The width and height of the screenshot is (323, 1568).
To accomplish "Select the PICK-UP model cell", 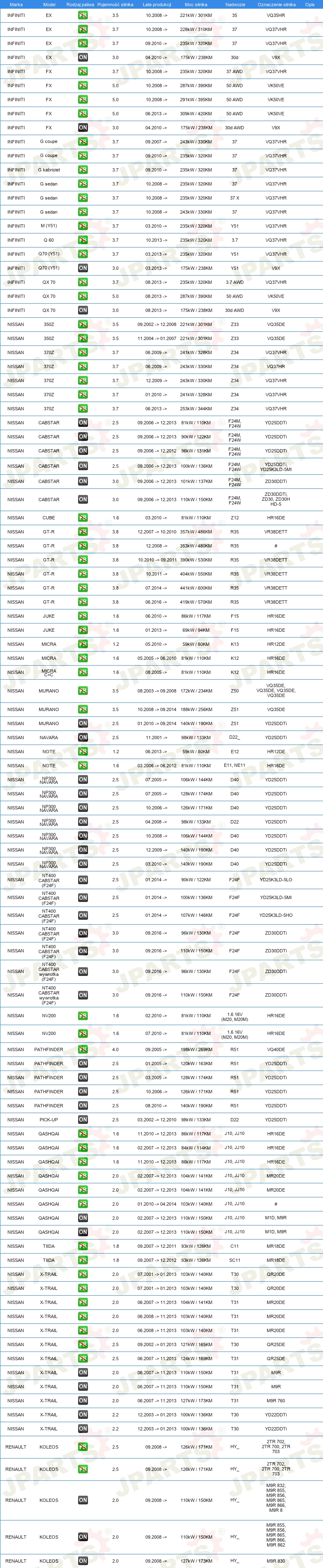I will (49, 1120).
